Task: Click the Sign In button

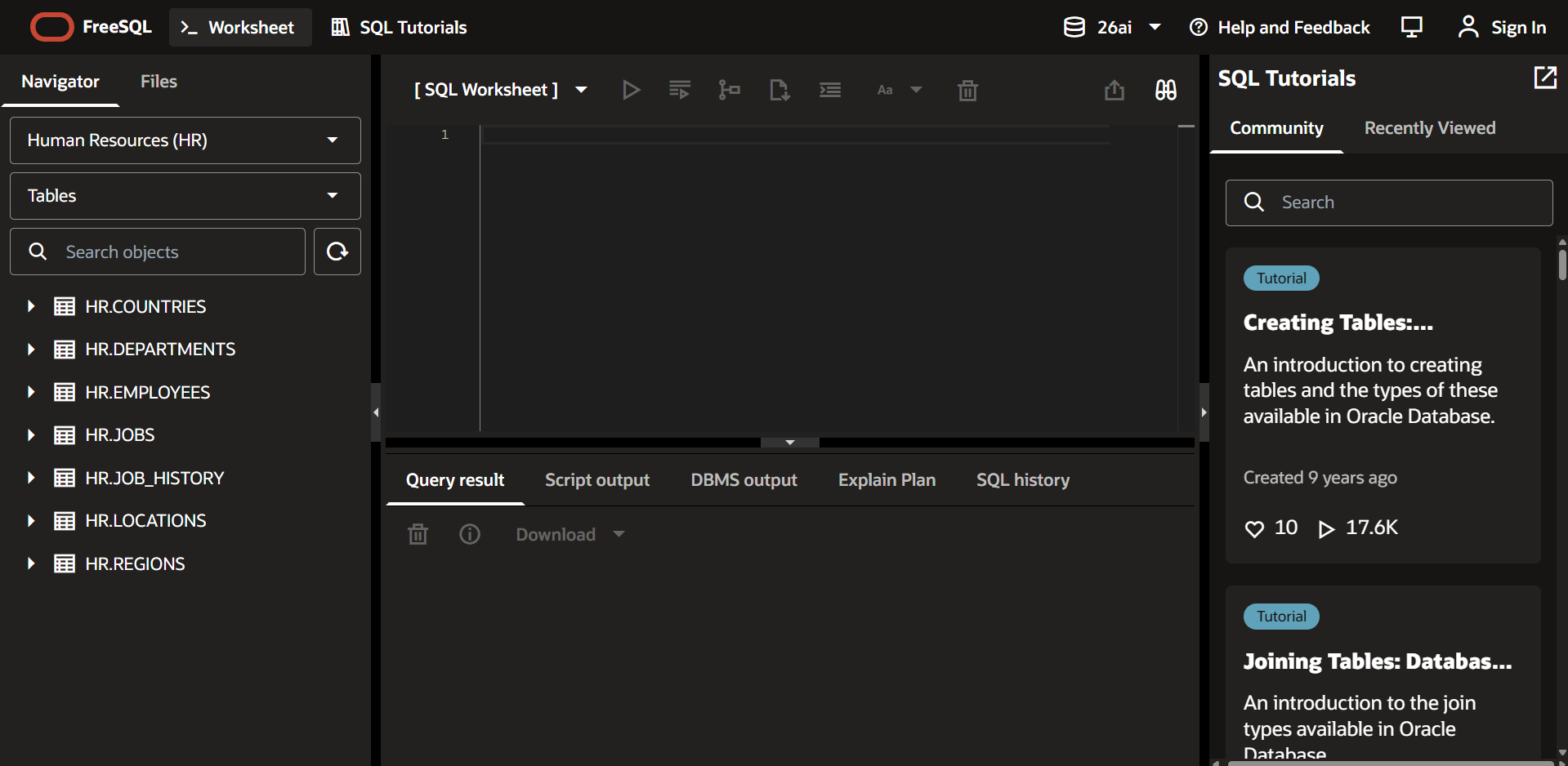Action: [1502, 27]
